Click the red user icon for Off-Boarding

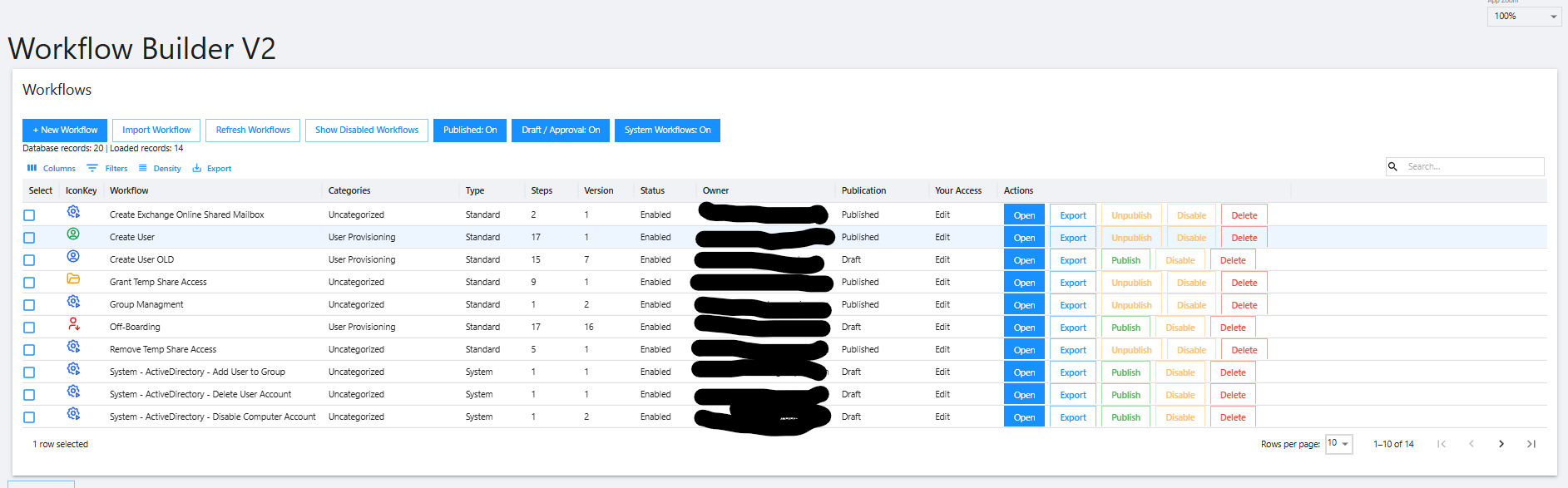click(73, 324)
